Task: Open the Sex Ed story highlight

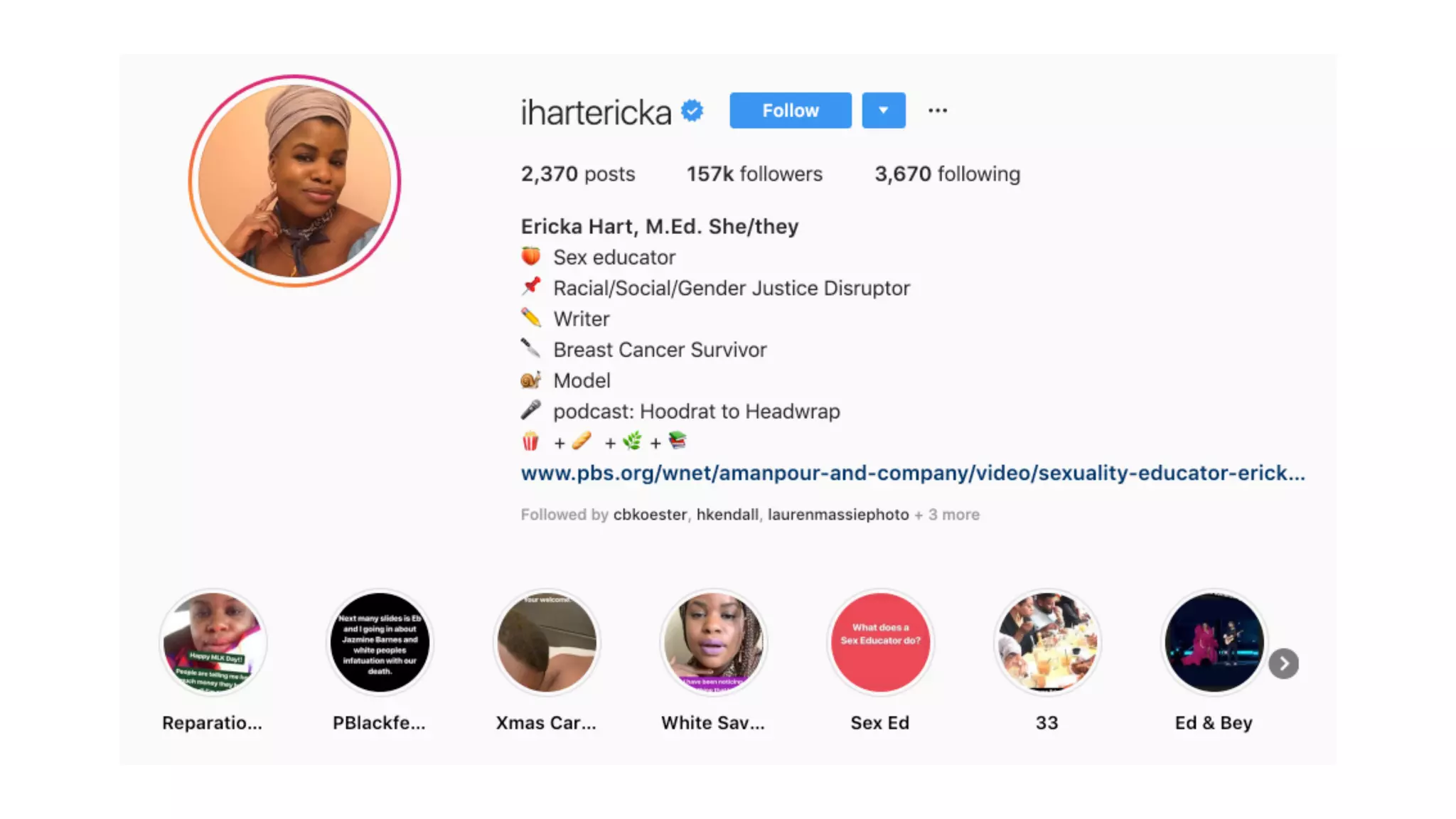Action: coord(880,642)
